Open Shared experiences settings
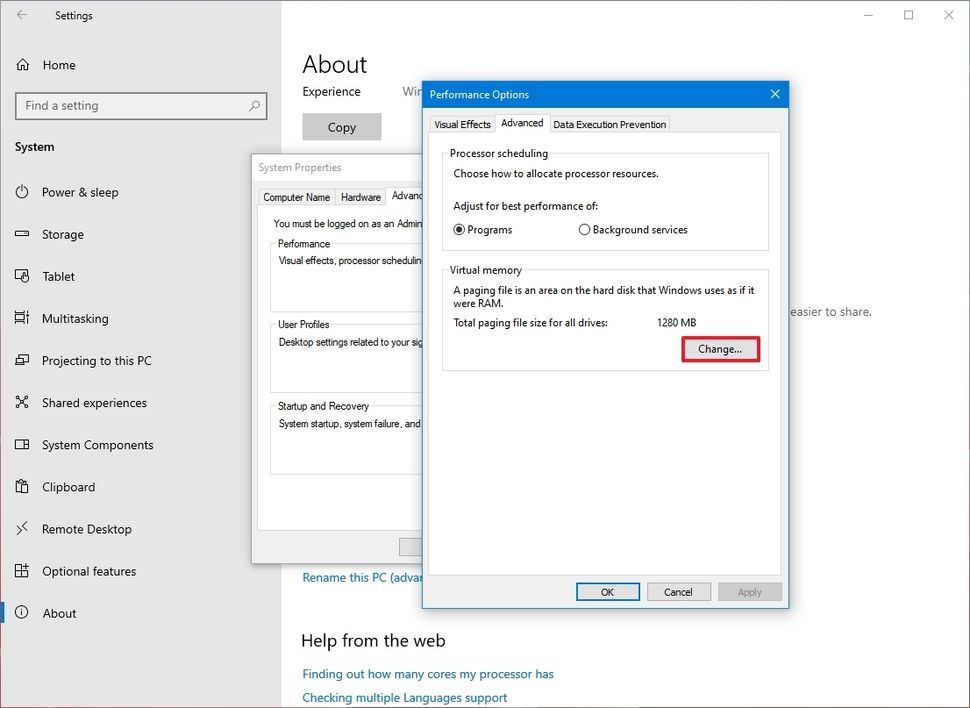The image size is (970, 708). [94, 402]
